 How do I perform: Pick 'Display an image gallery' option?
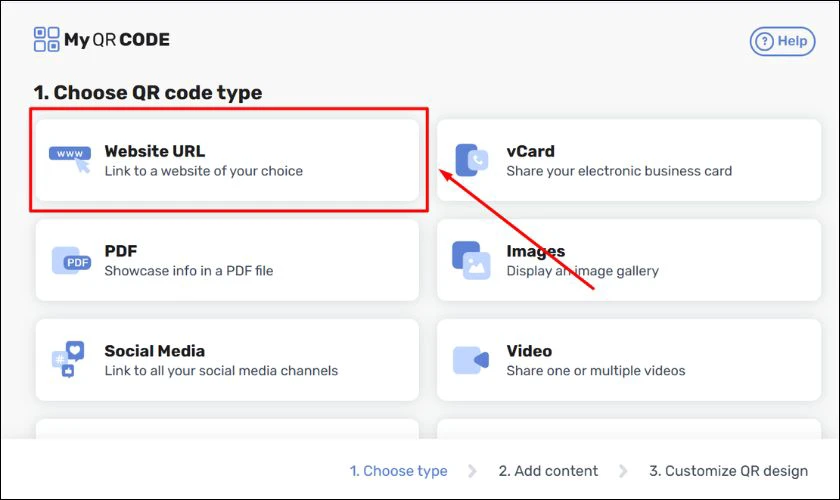click(x=582, y=271)
